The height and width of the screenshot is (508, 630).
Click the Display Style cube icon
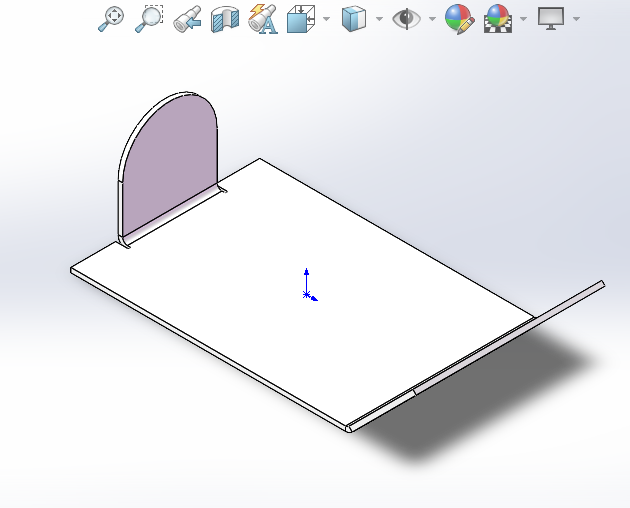[x=354, y=18]
